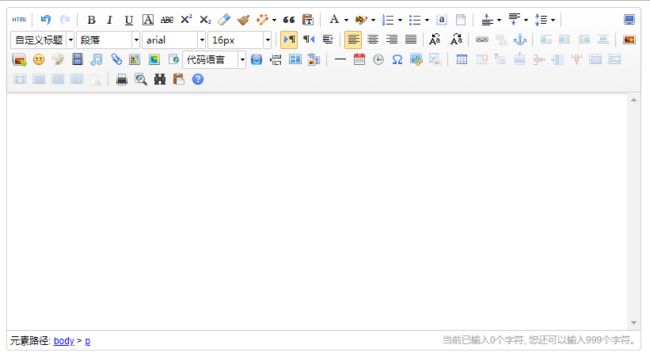This screenshot has width=650, height=360.
Task: Insert an unordered bullet list
Action: [x=415, y=19]
